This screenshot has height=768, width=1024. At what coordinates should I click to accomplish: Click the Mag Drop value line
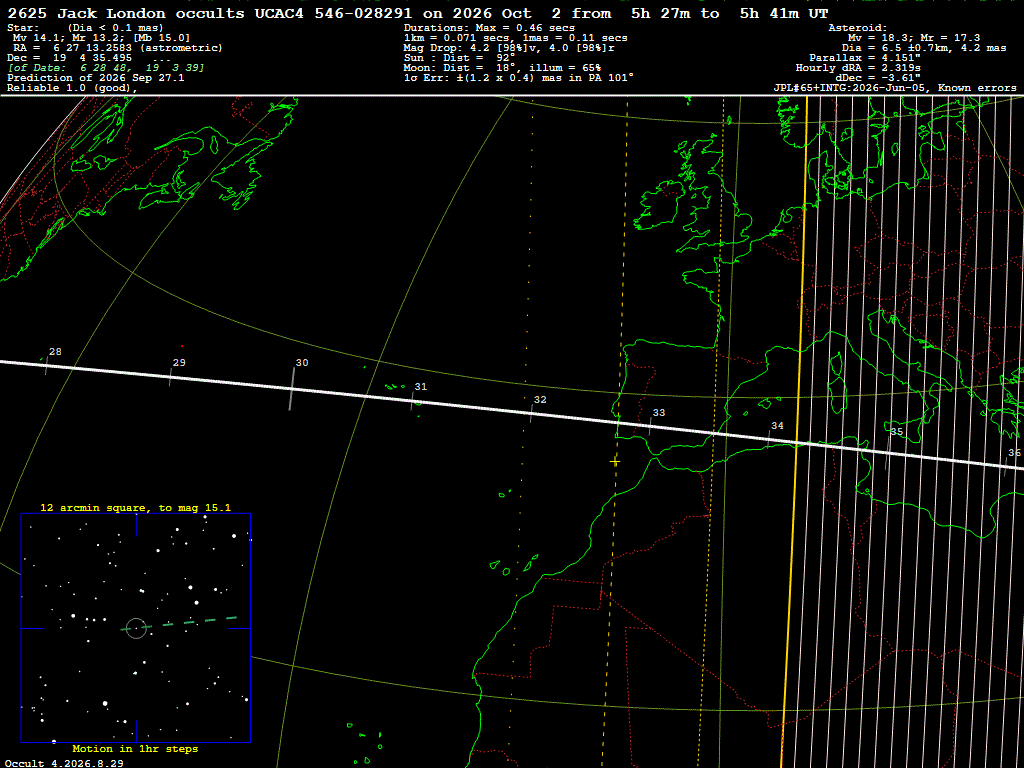(509, 48)
